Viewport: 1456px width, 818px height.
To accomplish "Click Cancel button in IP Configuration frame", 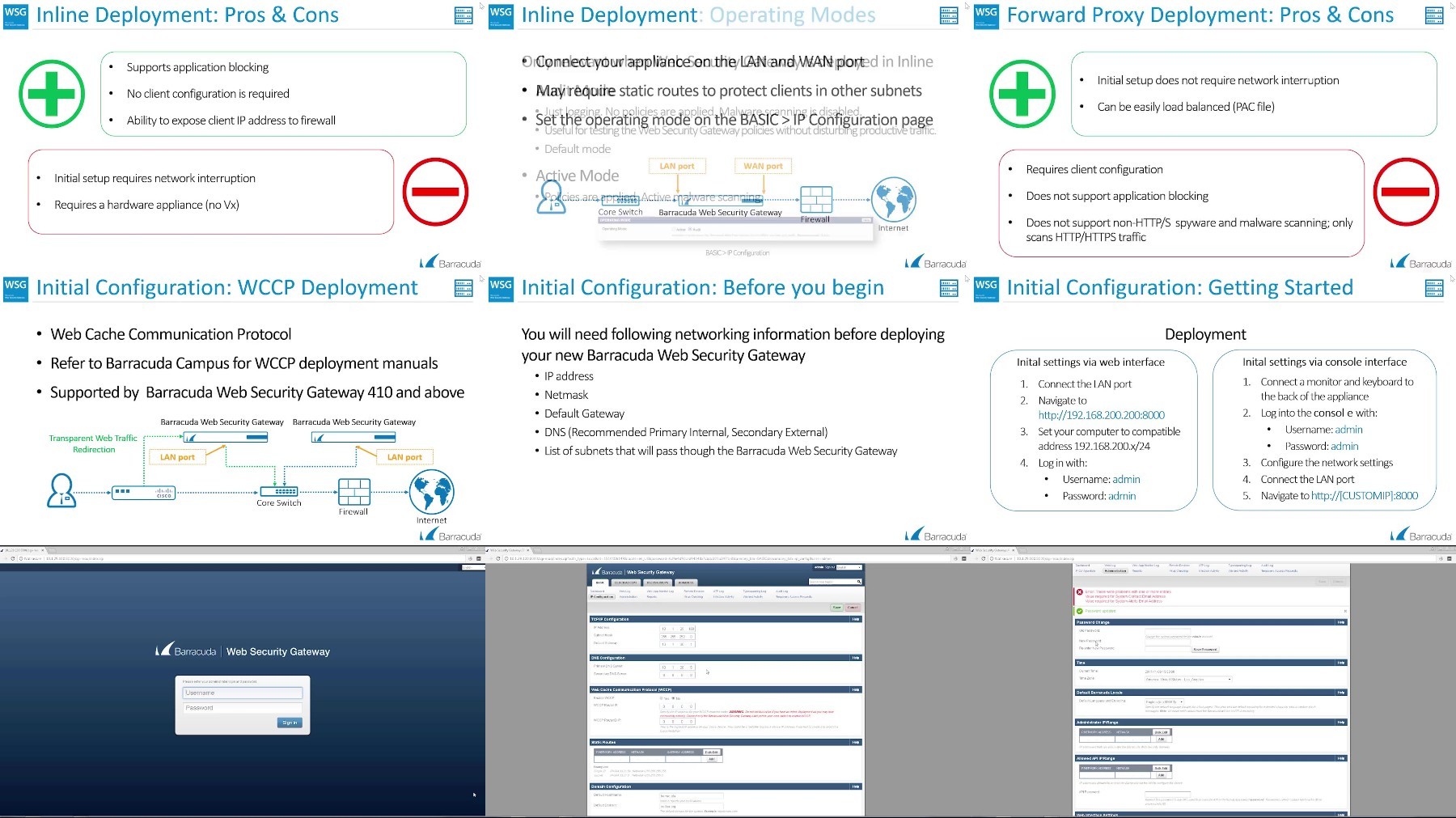I will pos(853,608).
